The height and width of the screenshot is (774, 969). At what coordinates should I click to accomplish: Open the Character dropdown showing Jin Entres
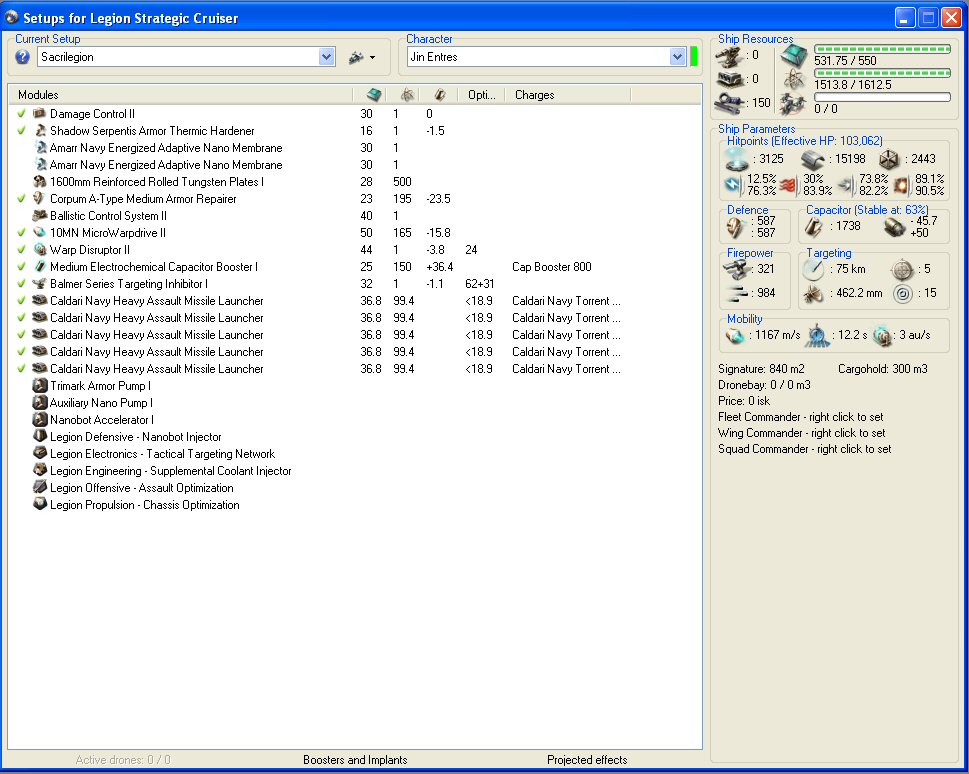tap(677, 58)
